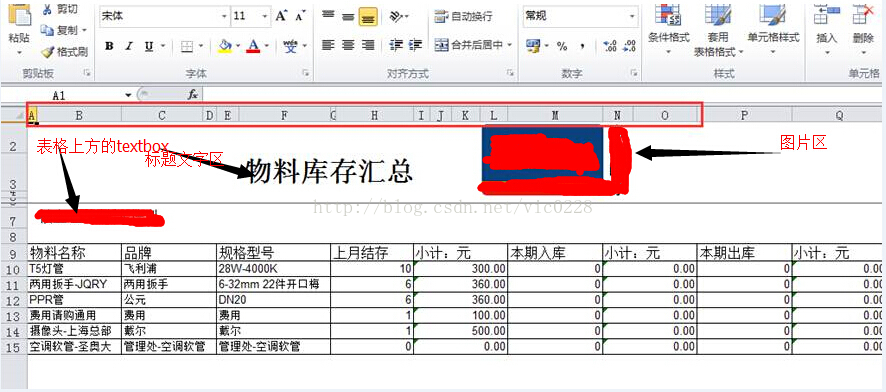This screenshot has width=886, height=392.
Task: Toggle underline formatting (U)
Action: (149, 46)
